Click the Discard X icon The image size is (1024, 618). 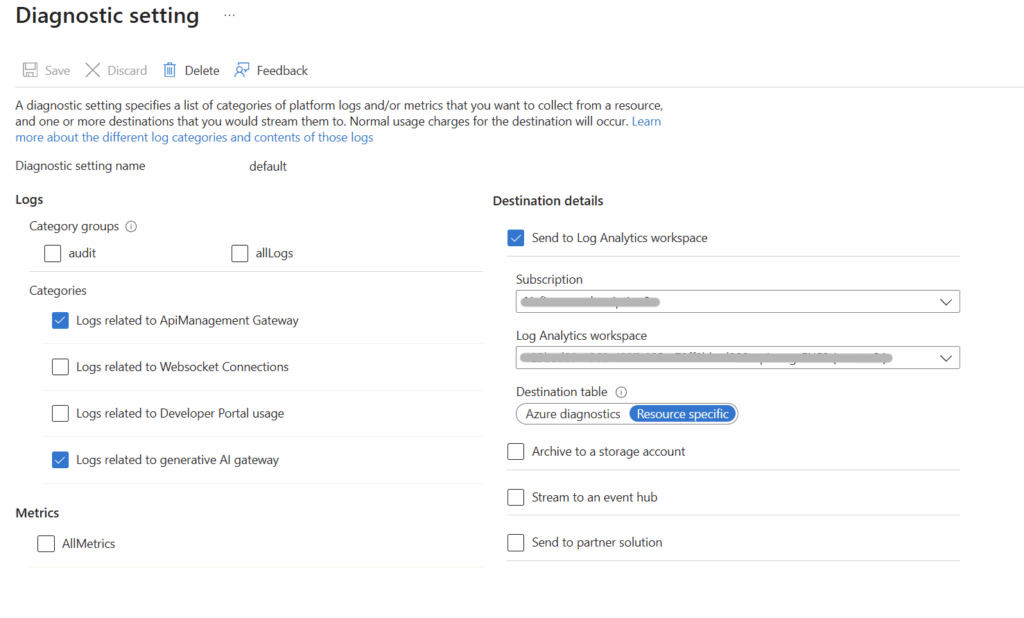(93, 70)
